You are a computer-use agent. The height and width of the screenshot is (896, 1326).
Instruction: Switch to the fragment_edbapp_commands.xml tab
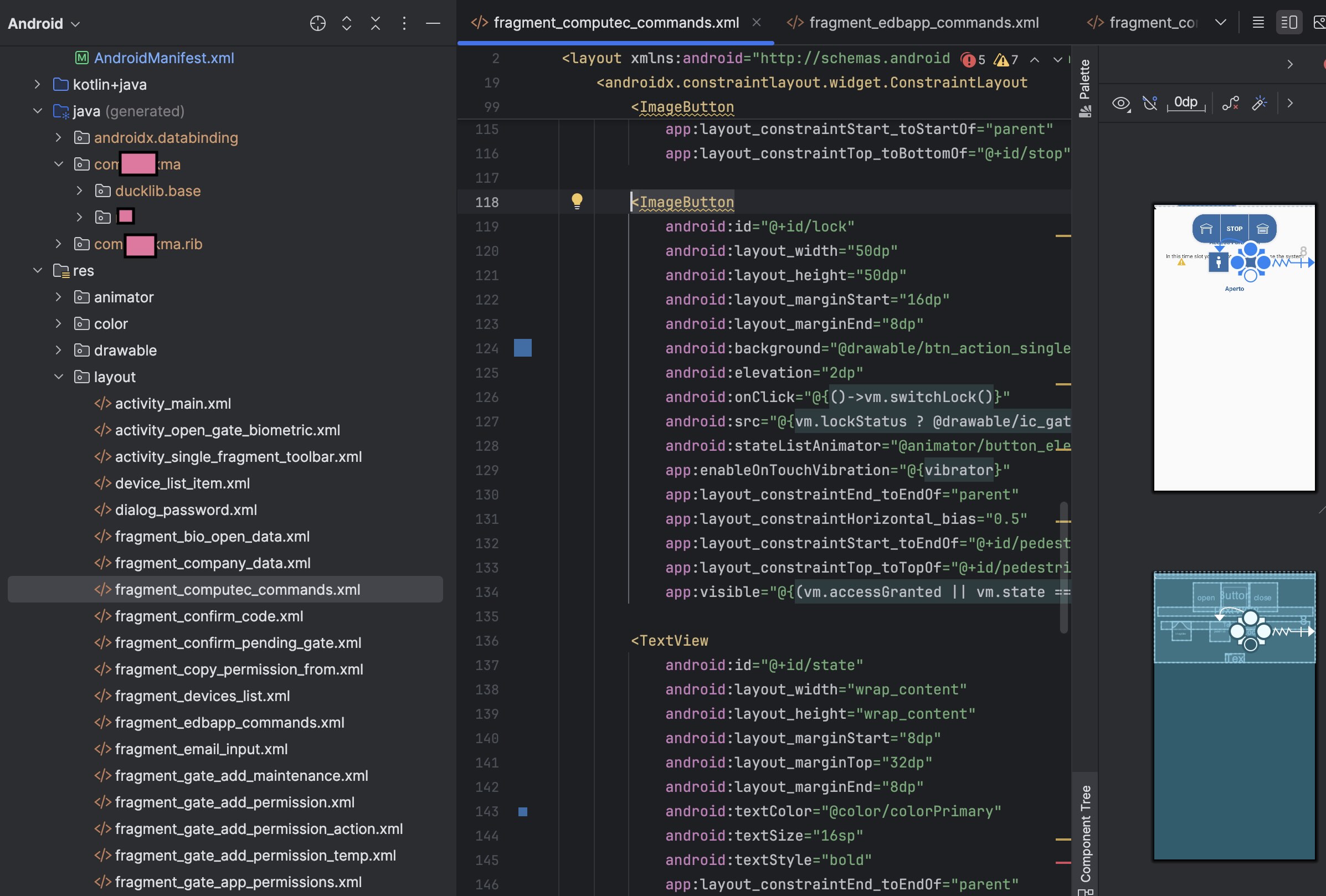(x=923, y=23)
